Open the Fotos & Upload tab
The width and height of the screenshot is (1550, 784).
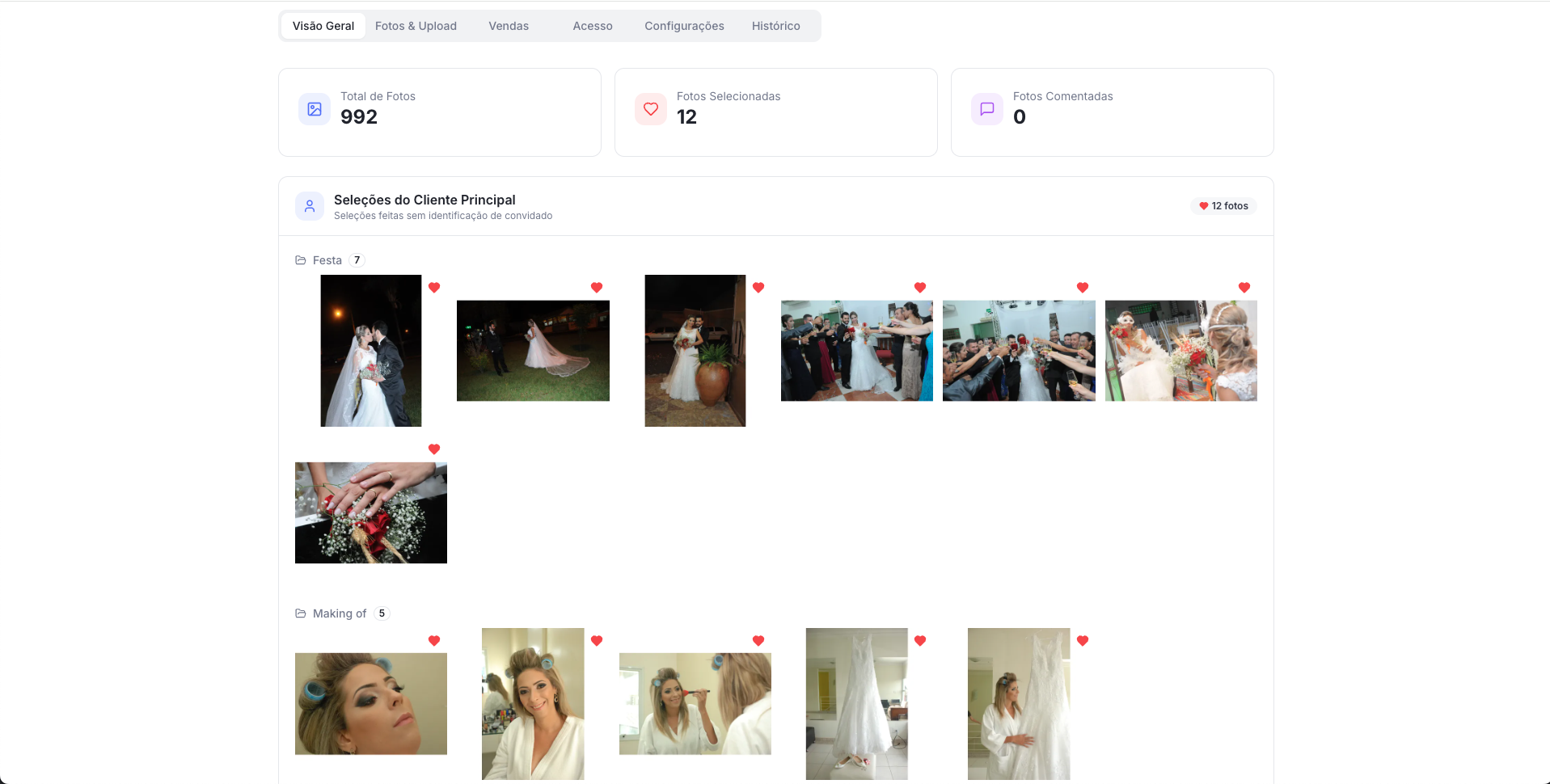(416, 26)
